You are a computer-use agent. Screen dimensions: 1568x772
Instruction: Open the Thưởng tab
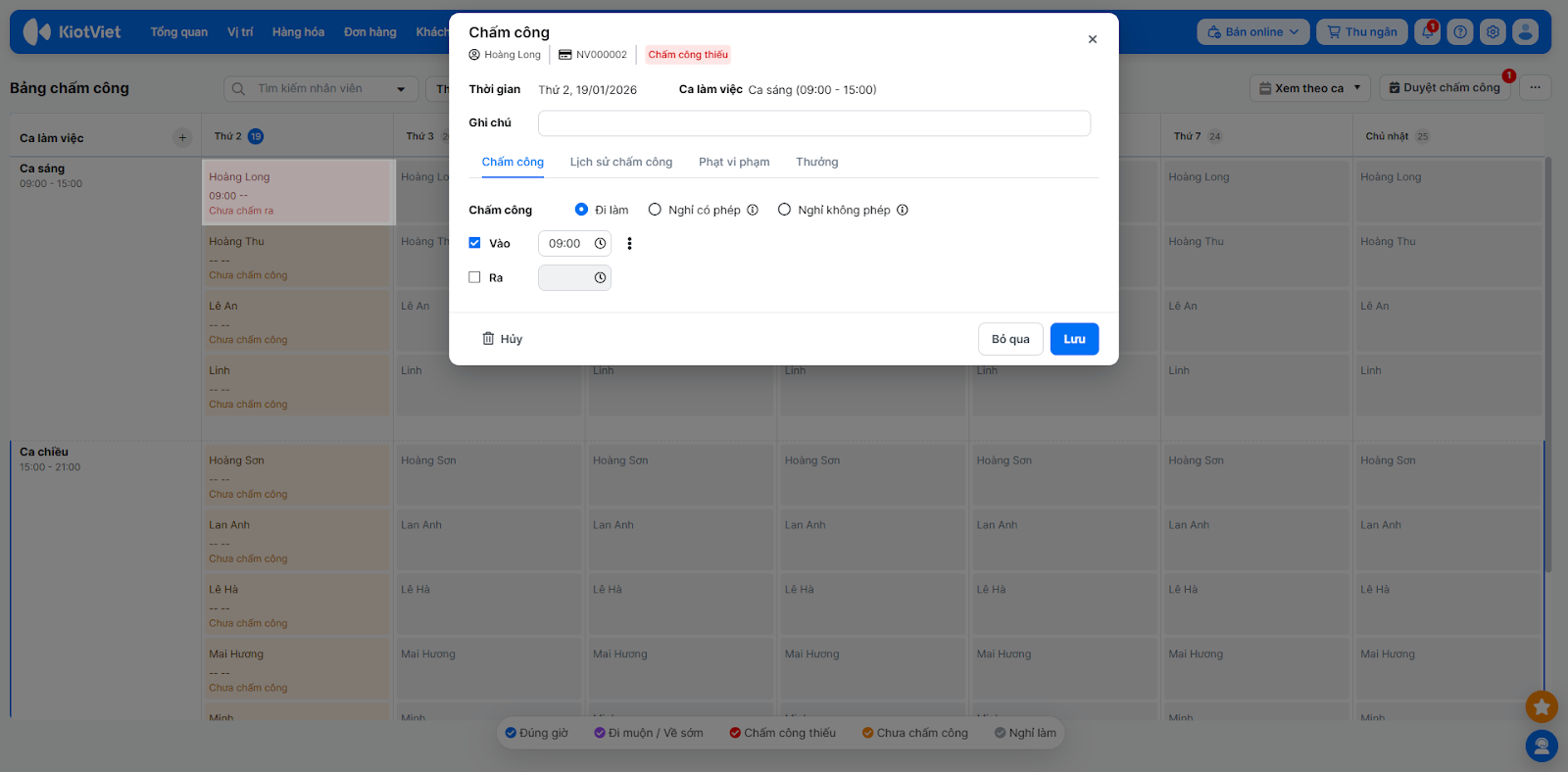tap(817, 163)
